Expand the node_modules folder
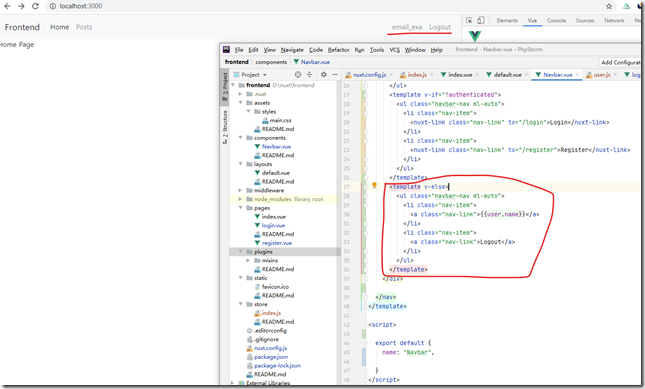Screen dimensions: 645x389 click(x=240, y=199)
